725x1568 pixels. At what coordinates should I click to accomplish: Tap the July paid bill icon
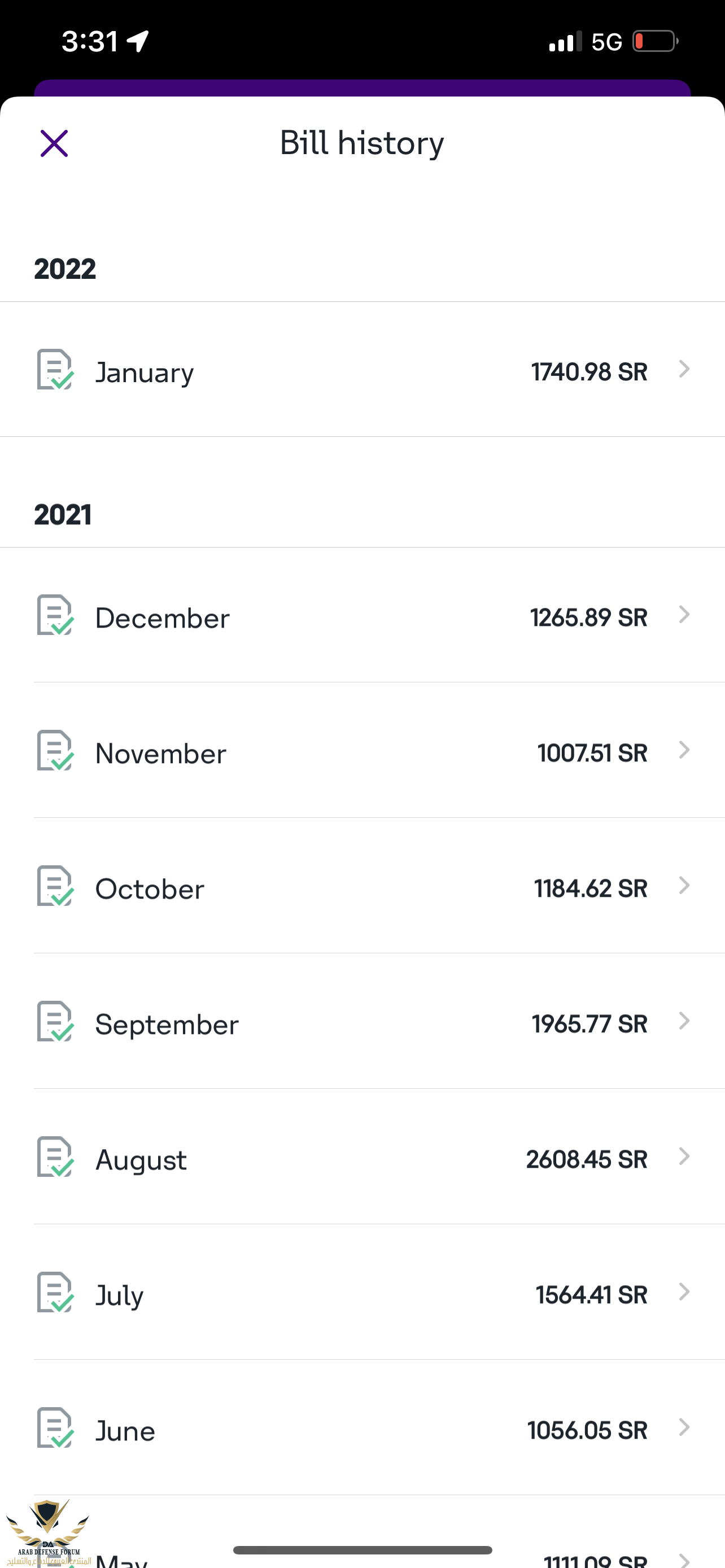coord(55,1292)
